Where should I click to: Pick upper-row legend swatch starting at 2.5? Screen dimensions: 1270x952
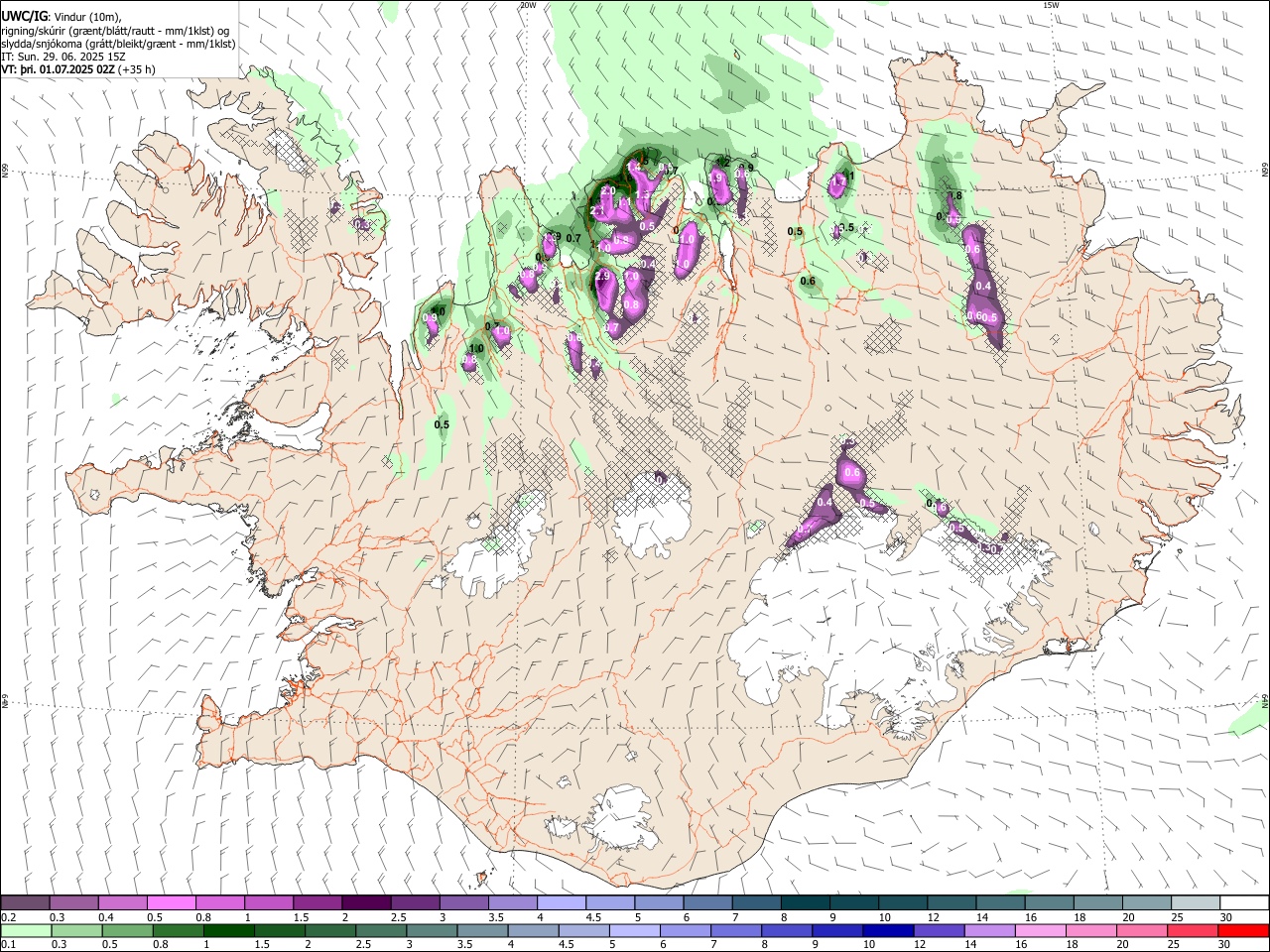click(415, 903)
